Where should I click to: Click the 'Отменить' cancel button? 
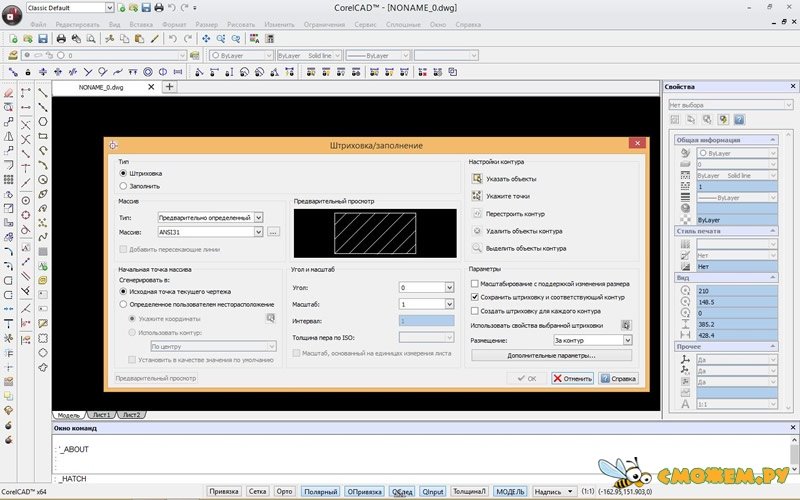[x=571, y=379]
